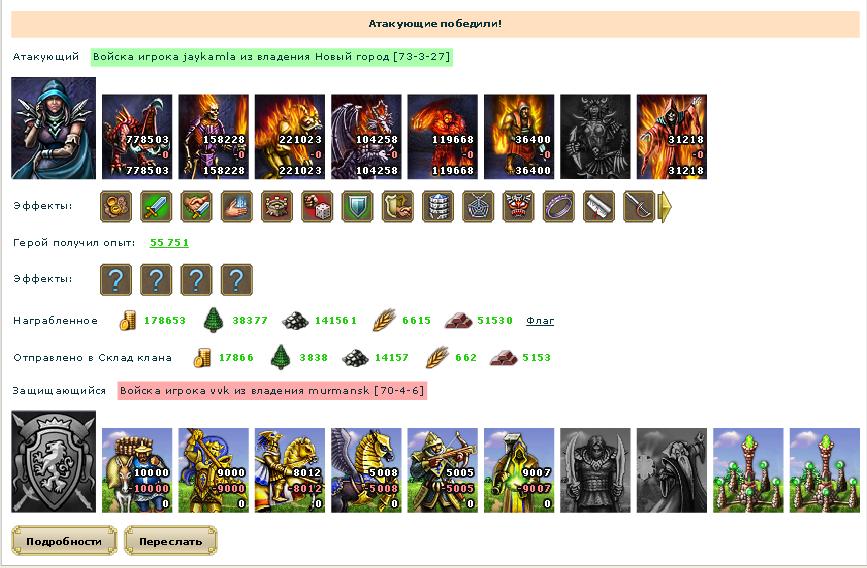The width and height of the screenshot is (867, 568).
Task: Click the colosseum arena effect icon
Action: tap(276, 206)
